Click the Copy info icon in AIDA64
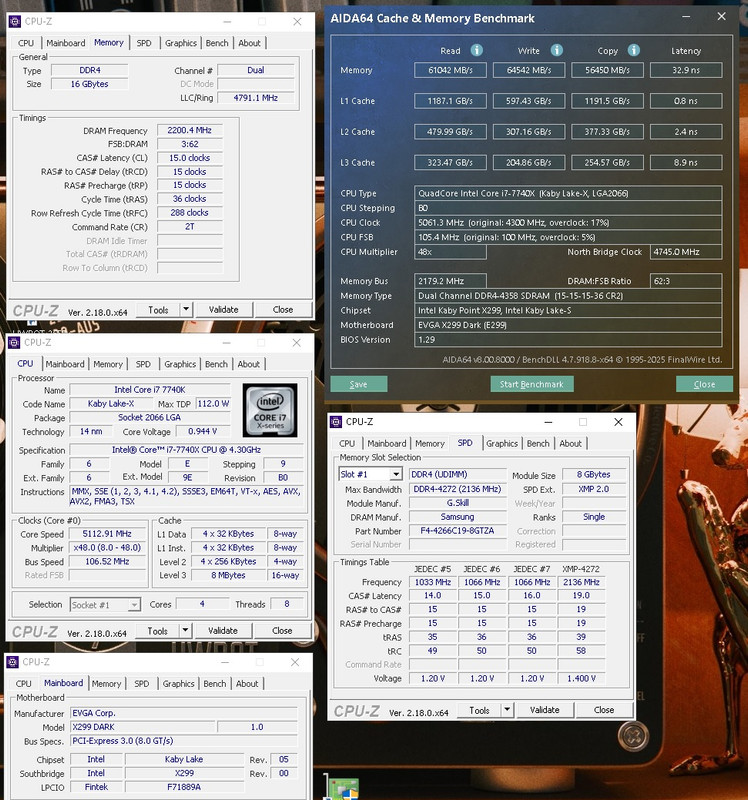Image resolution: width=748 pixels, height=800 pixels. pos(634,50)
